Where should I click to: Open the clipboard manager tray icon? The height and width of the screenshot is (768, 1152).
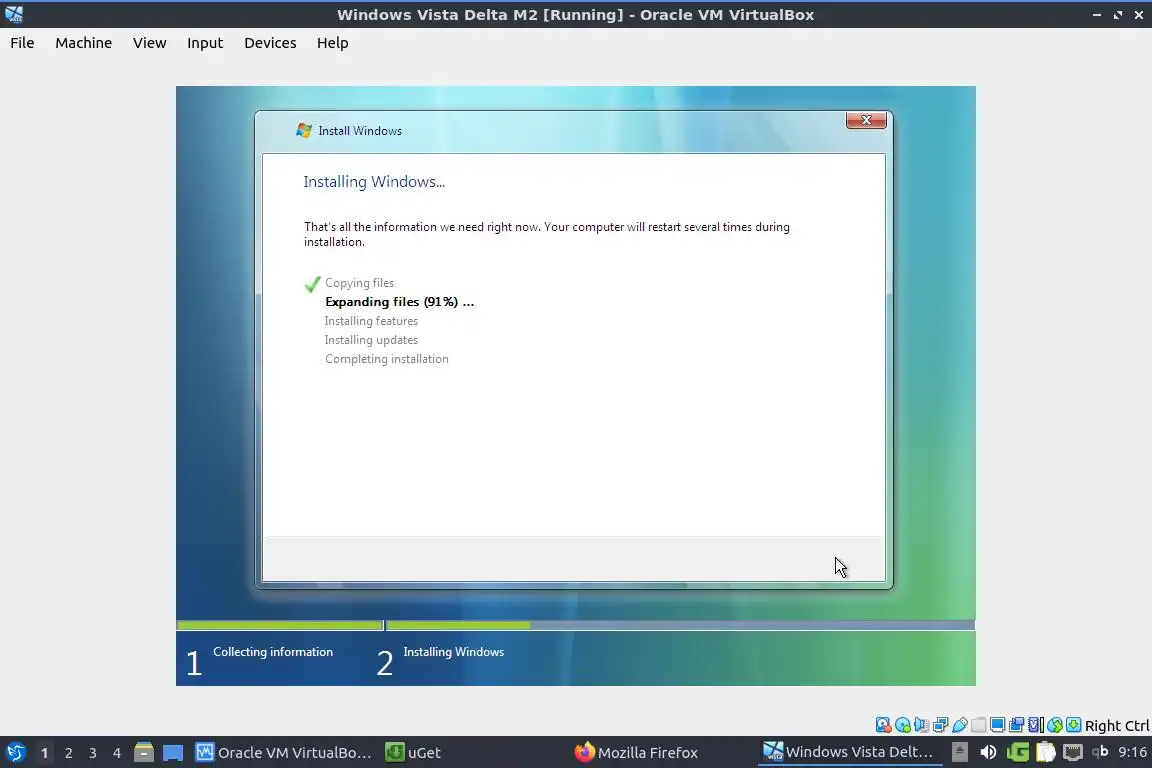[1045, 752]
